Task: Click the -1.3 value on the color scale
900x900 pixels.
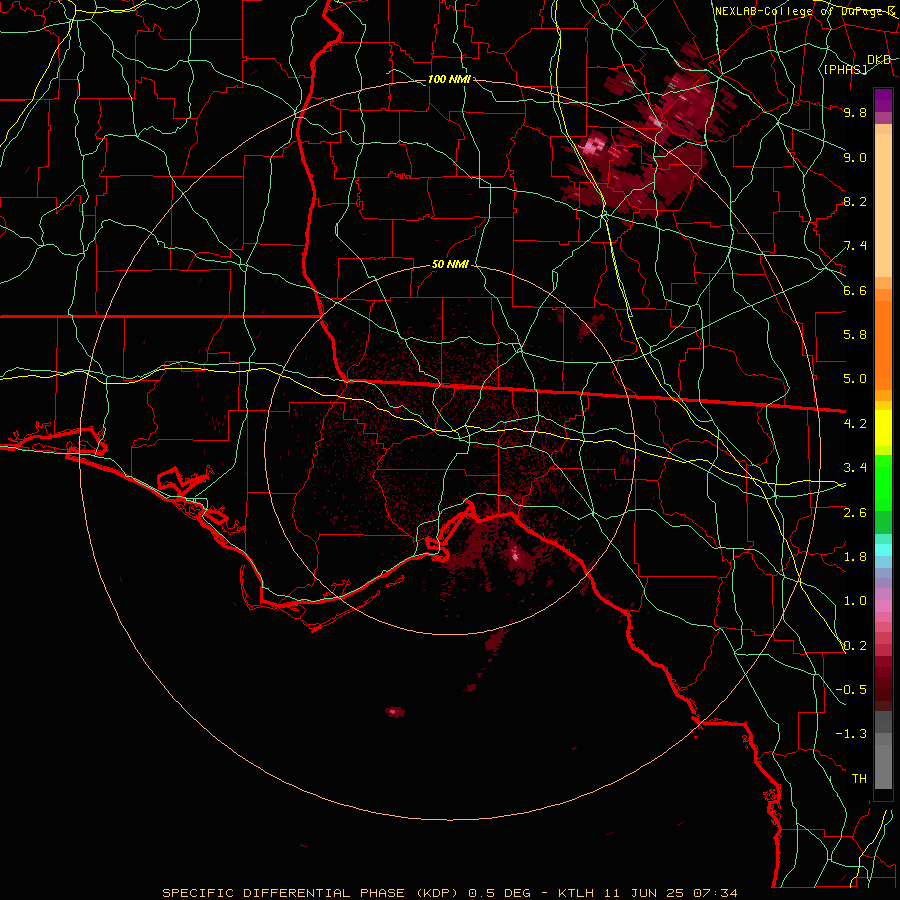Action: [x=851, y=734]
